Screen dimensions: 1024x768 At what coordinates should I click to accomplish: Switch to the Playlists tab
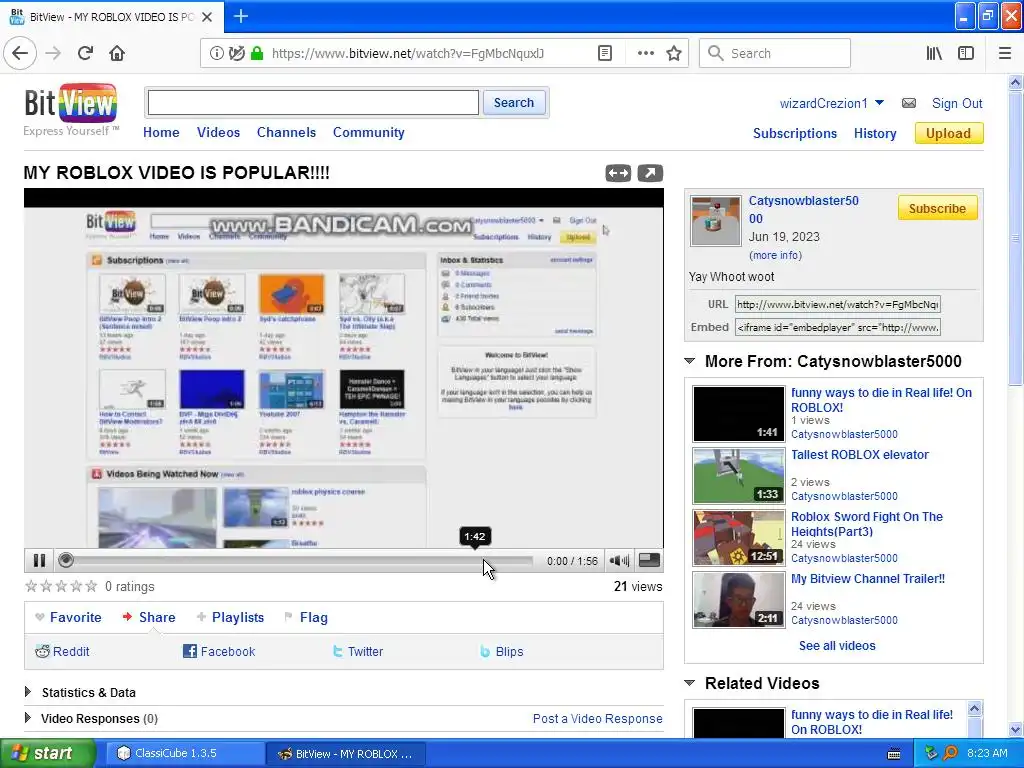coord(231,617)
